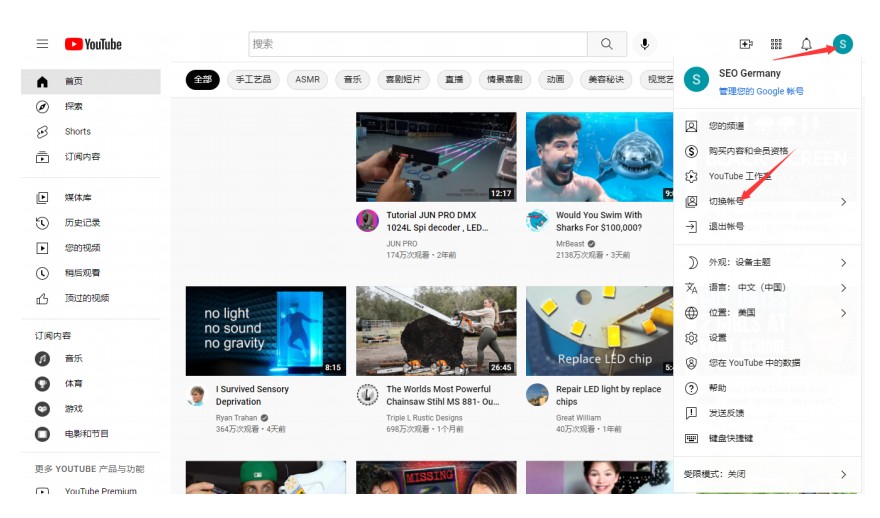Viewport: 880px width, 518px height.
Task: Select the 直播 filter chip
Action: pos(454,80)
